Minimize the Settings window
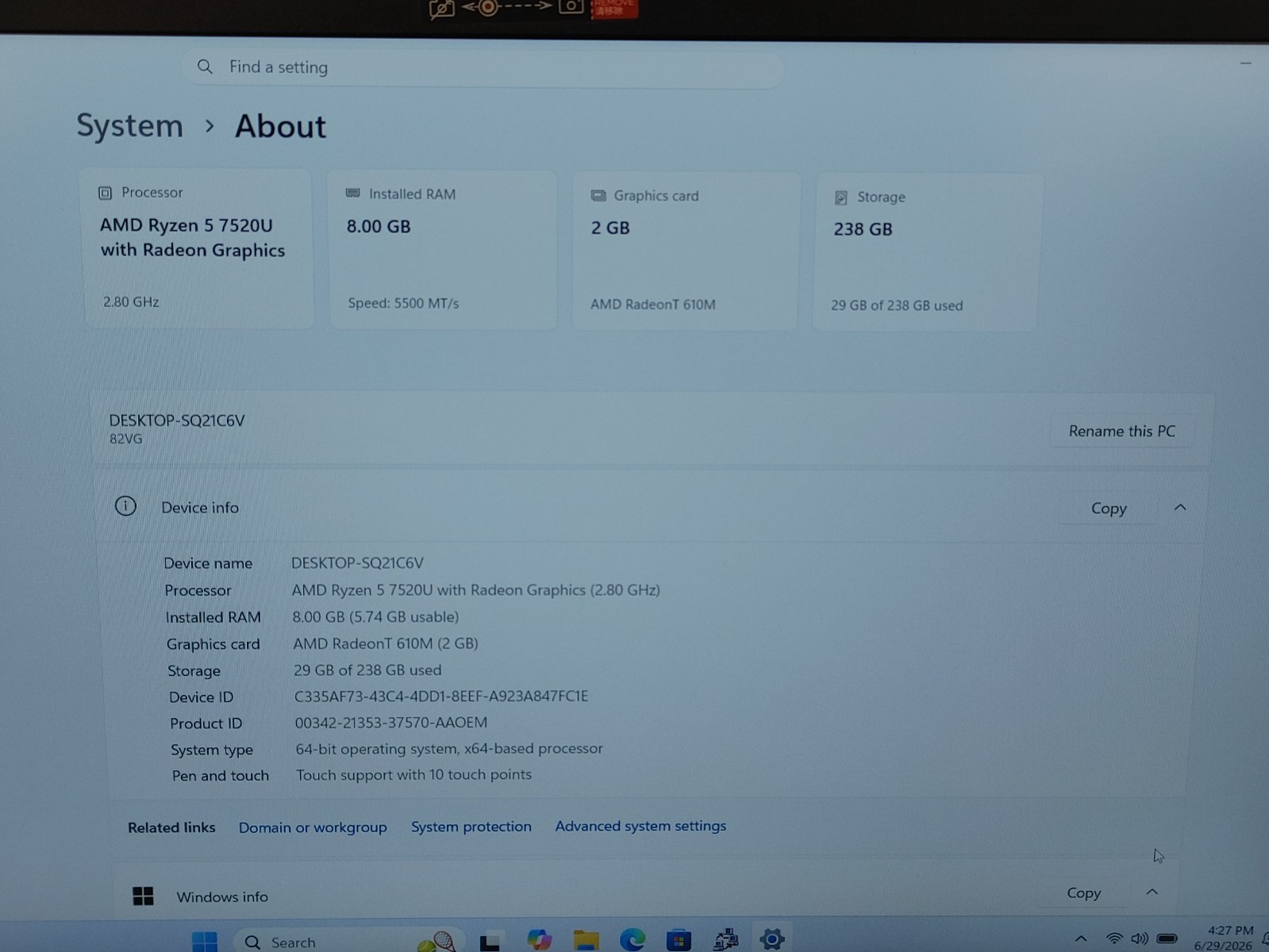 (x=1245, y=63)
